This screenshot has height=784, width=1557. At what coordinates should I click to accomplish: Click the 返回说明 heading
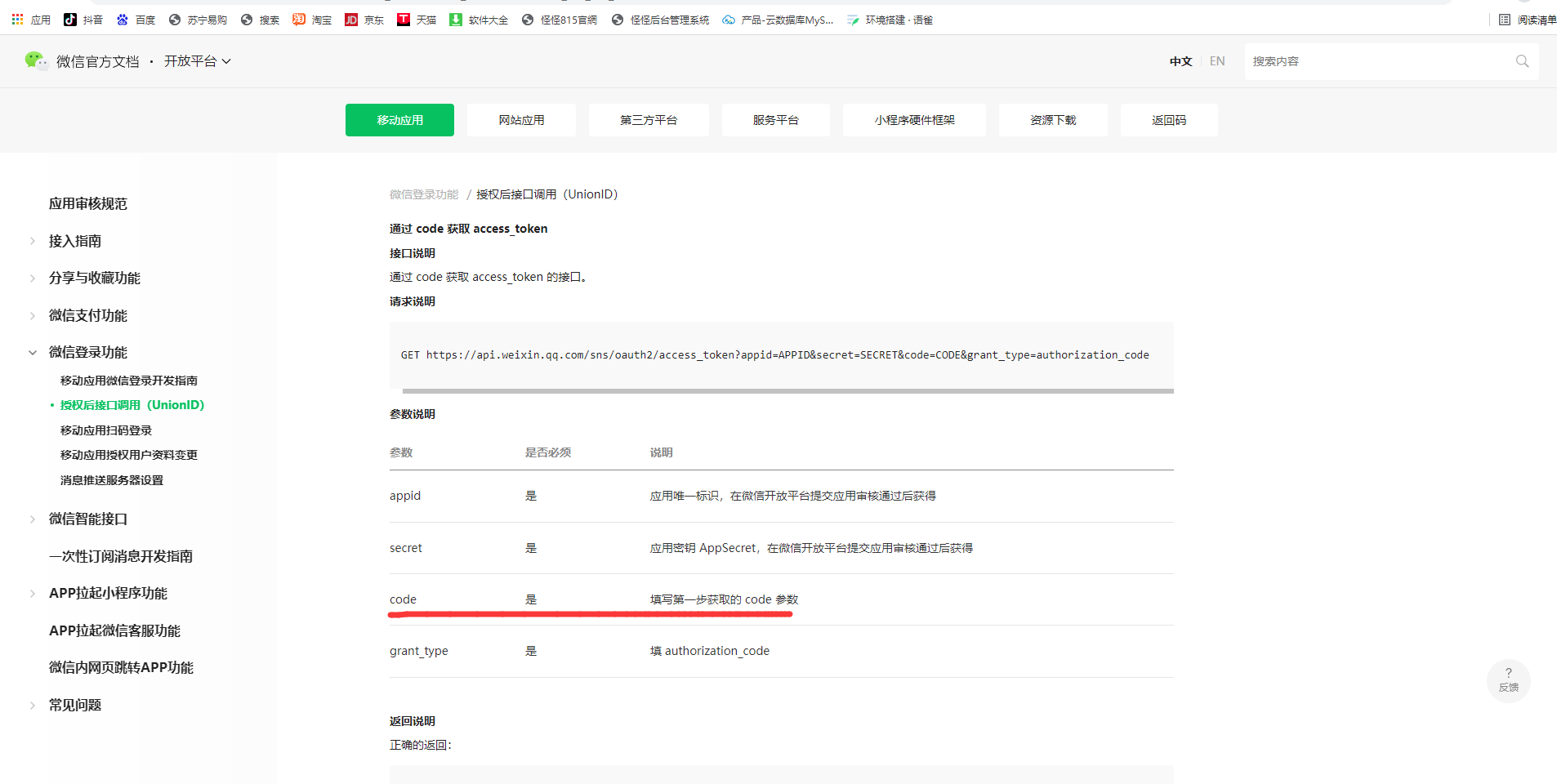[x=413, y=721]
